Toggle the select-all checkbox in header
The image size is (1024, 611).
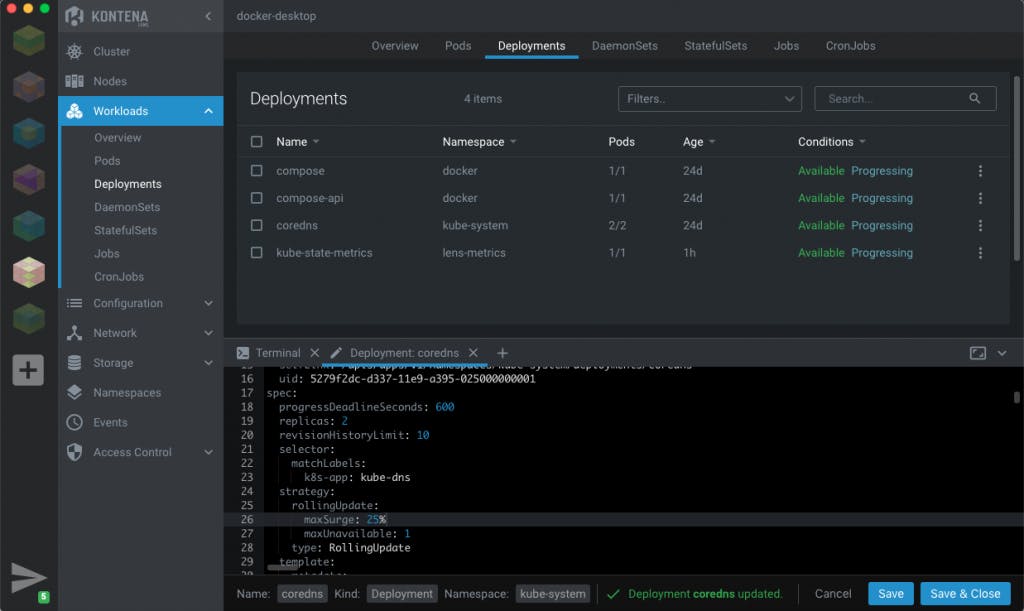click(x=257, y=142)
